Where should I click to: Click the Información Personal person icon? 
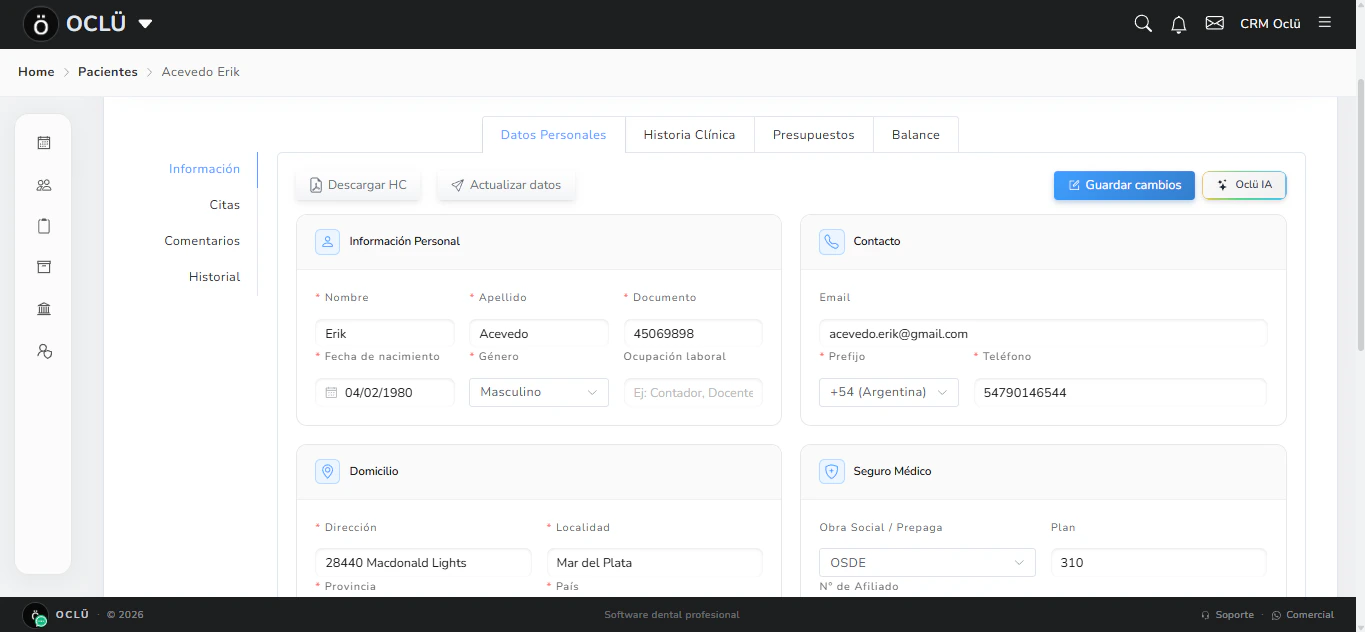point(328,242)
